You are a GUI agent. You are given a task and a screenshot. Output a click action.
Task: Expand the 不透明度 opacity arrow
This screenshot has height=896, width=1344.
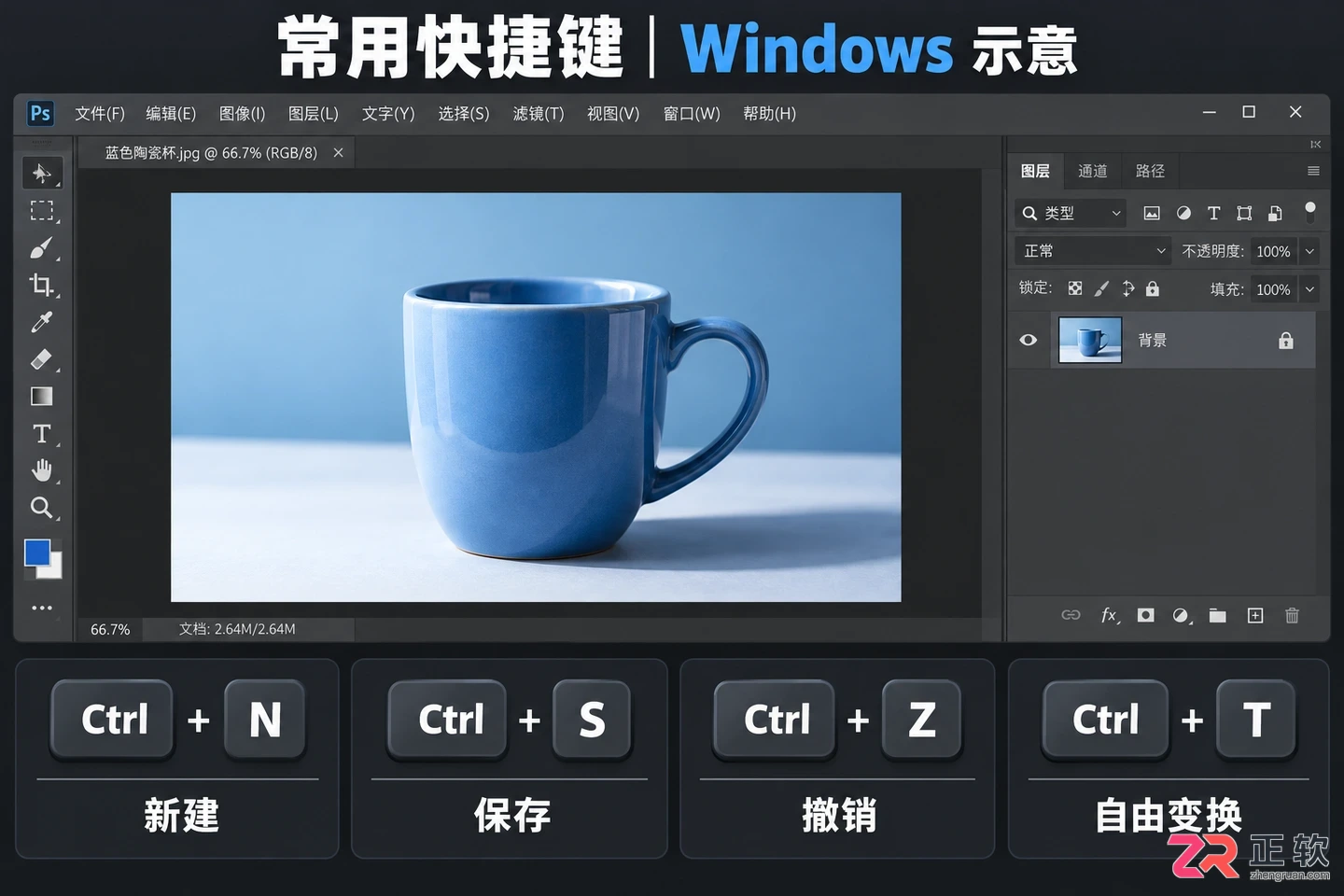tap(1309, 251)
